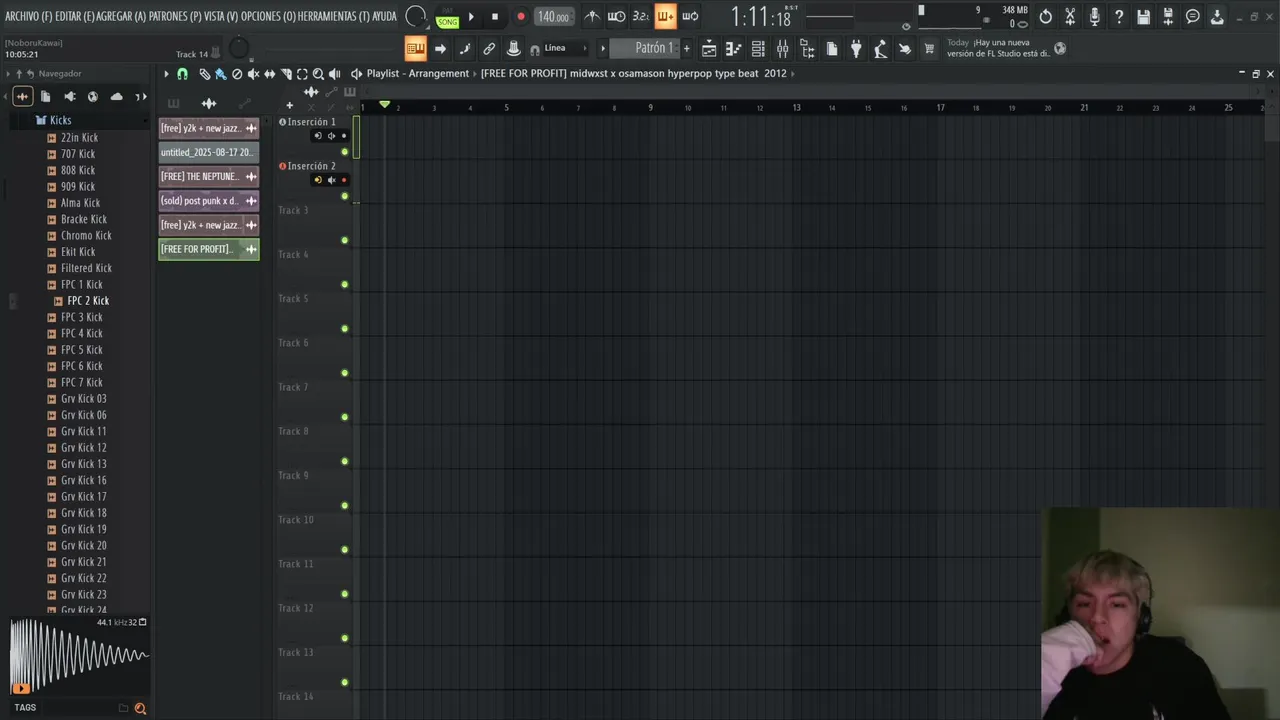
Task: Open PATRONES menu
Action: click(175, 17)
